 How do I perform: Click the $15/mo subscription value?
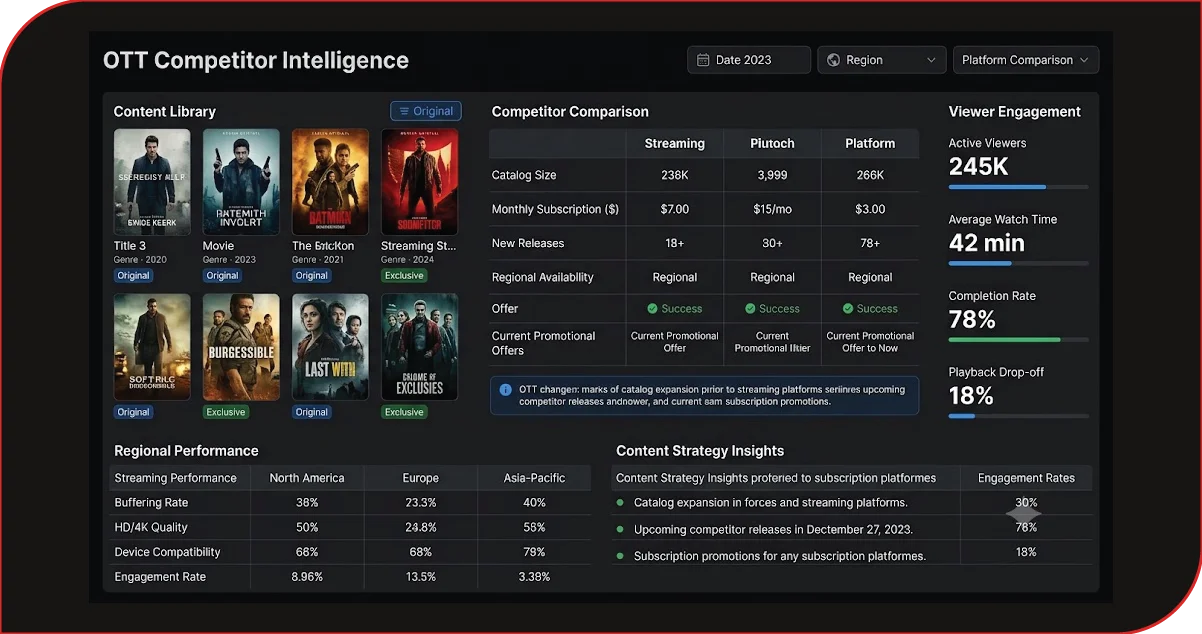point(773,209)
